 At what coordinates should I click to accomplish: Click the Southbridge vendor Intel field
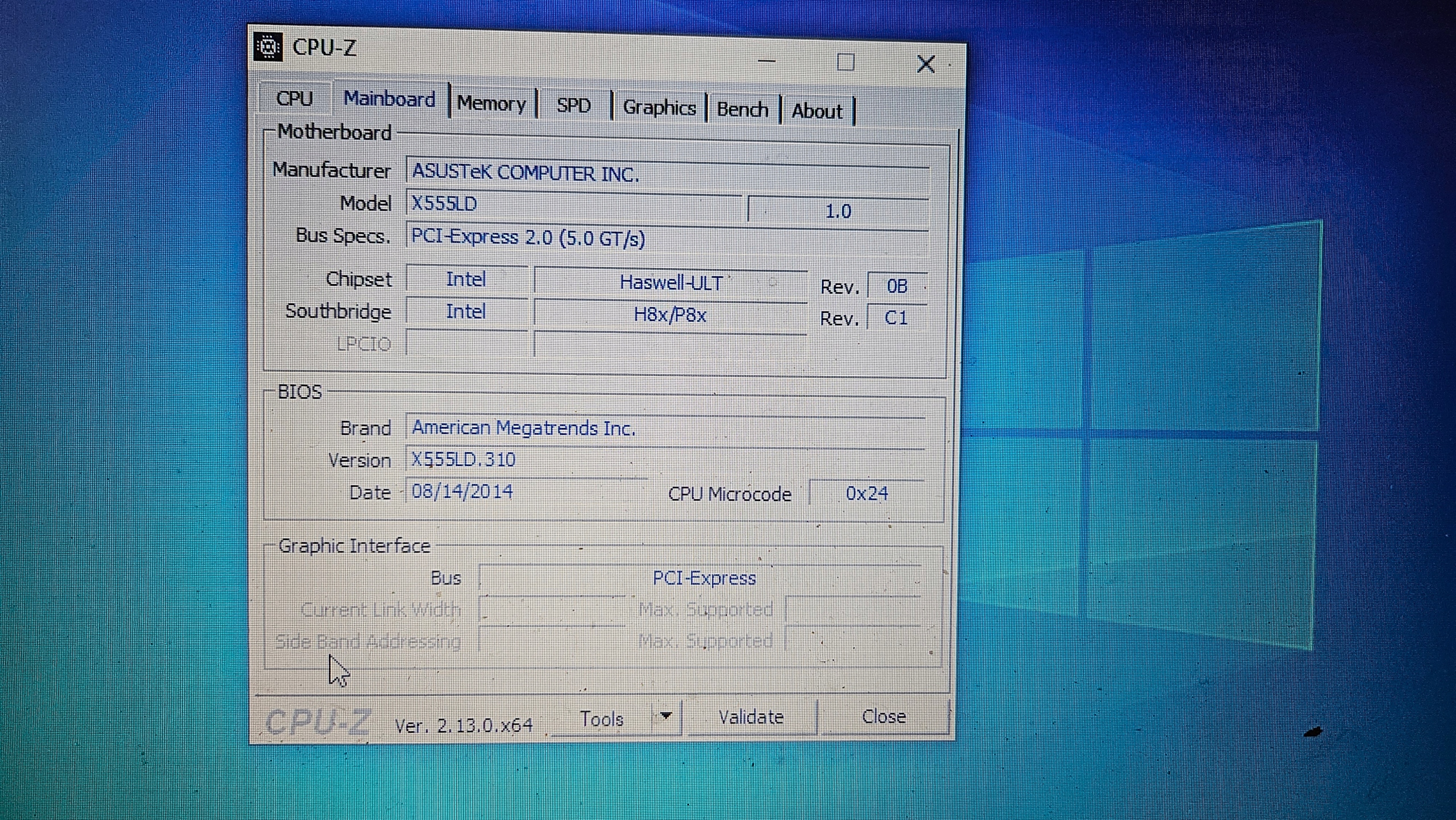466,312
